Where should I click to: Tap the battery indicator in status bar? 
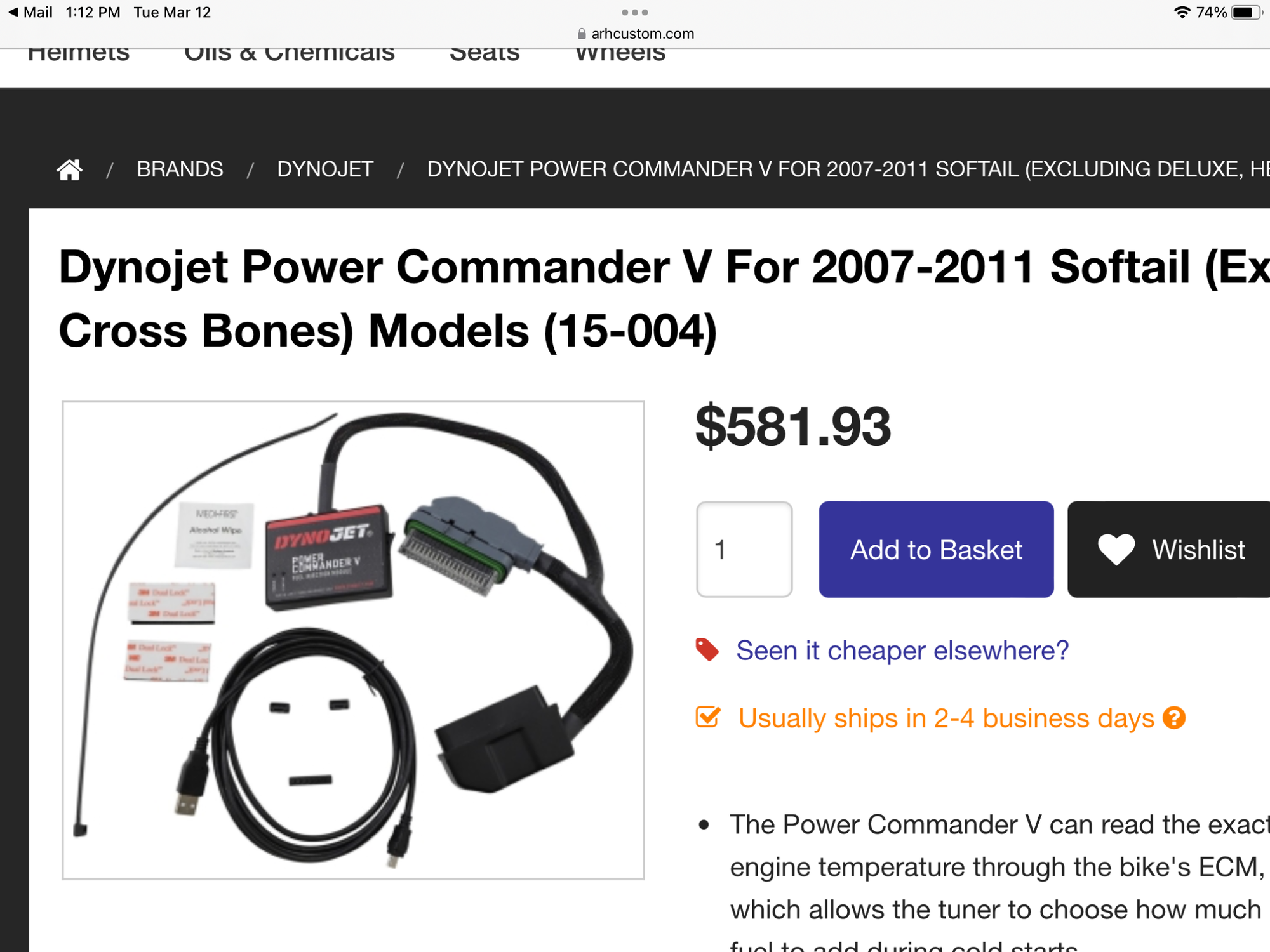point(1245,12)
